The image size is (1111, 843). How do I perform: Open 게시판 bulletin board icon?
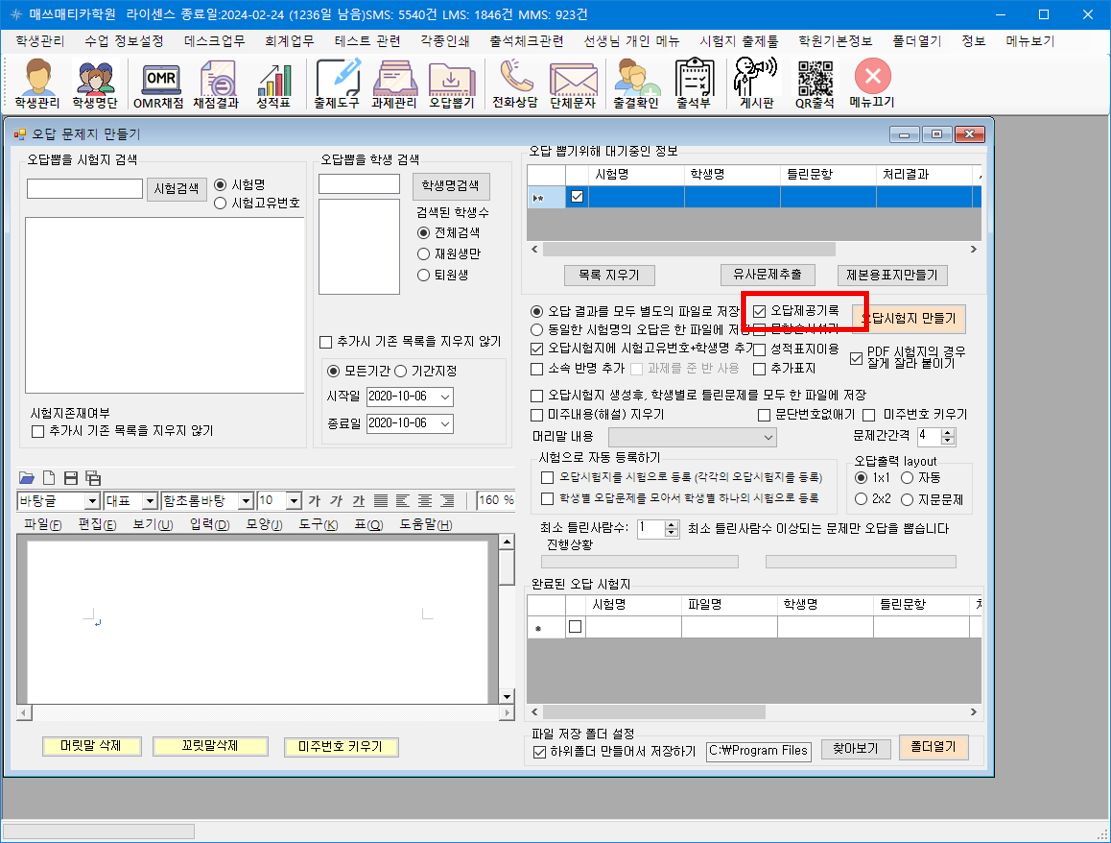click(x=757, y=84)
